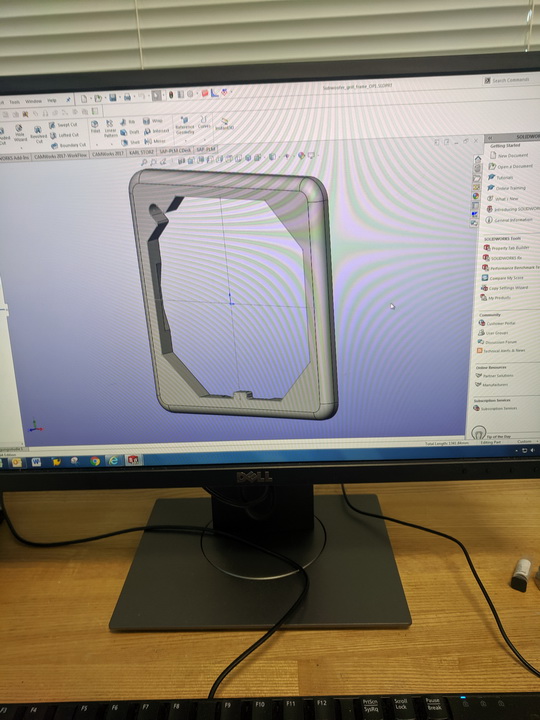Save the document with the floppy icon

tap(112, 97)
